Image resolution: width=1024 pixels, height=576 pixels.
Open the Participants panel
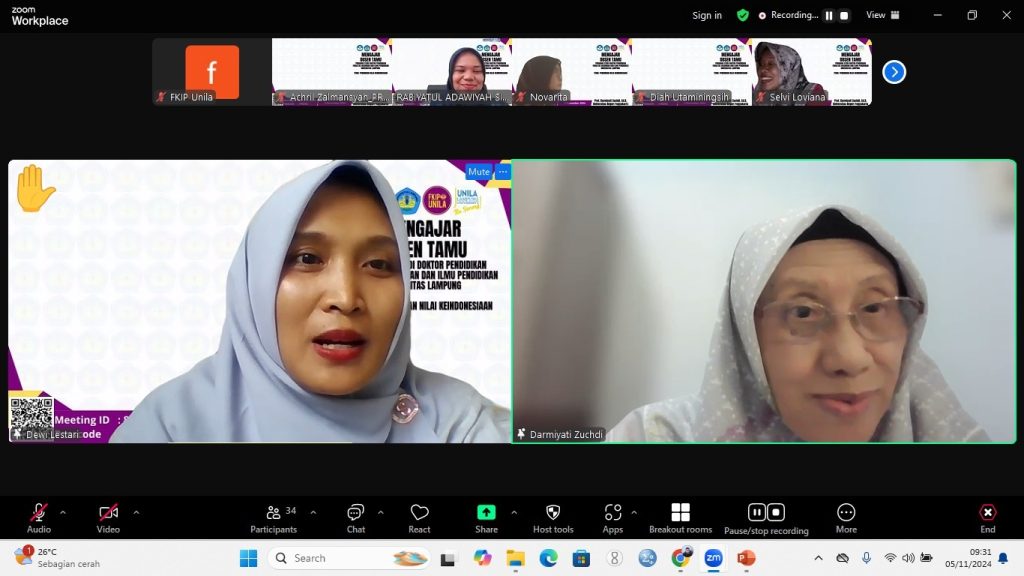(x=273, y=517)
